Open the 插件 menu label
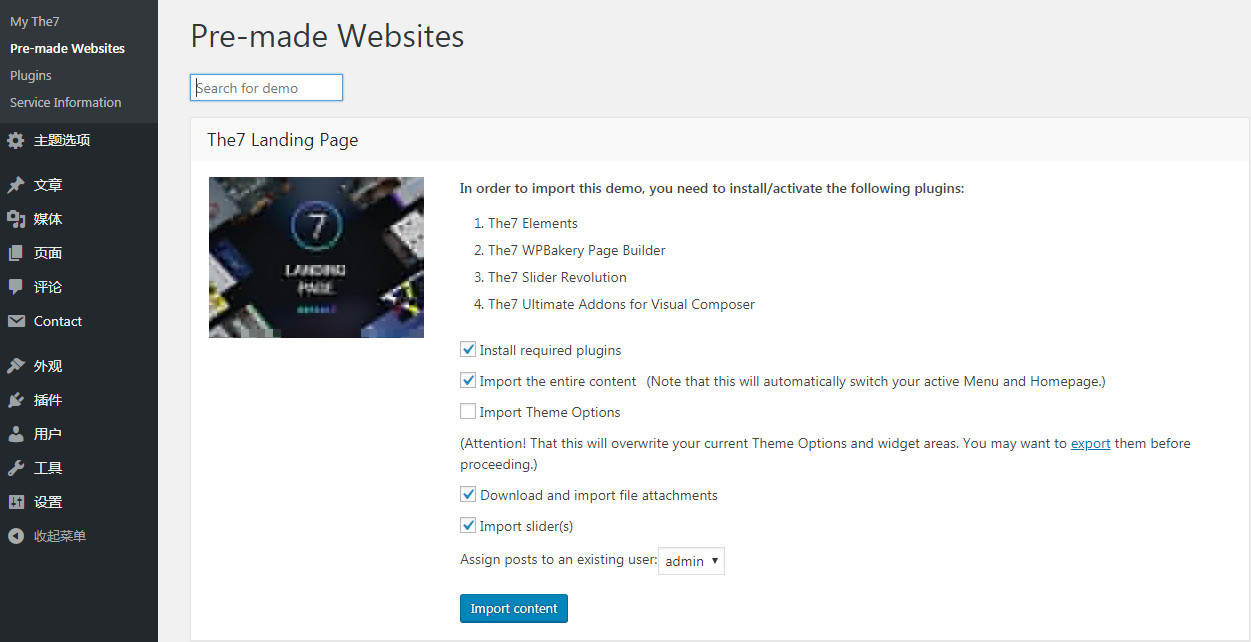Screen dimensions: 1251x642 click(48, 400)
